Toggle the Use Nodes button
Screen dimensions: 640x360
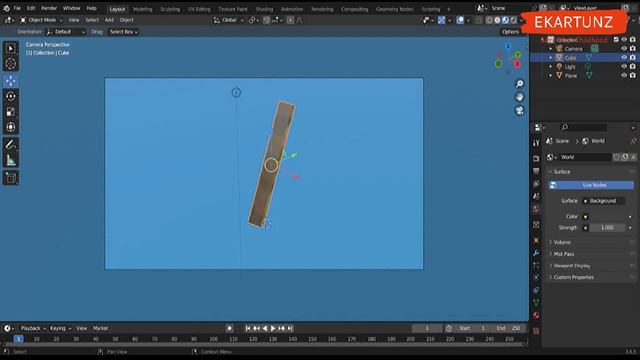[x=591, y=185]
